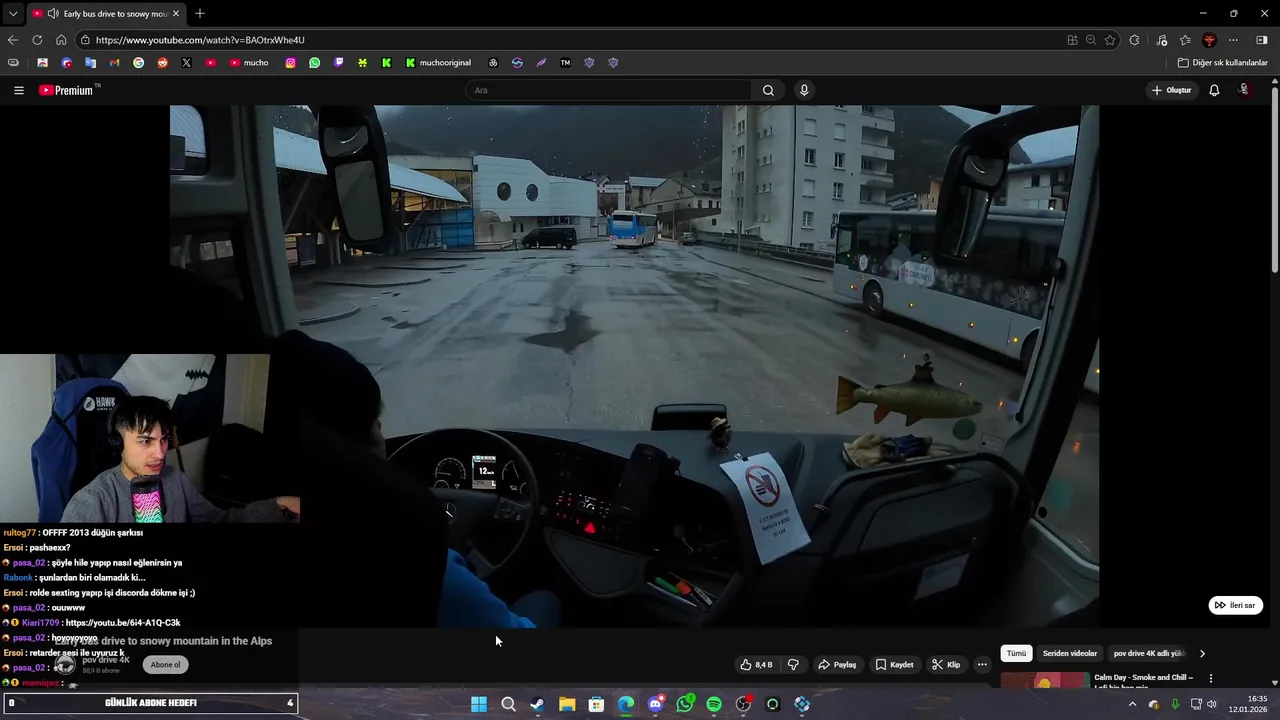Open the Gmail bookmark
1280x720 pixels.
[114, 62]
